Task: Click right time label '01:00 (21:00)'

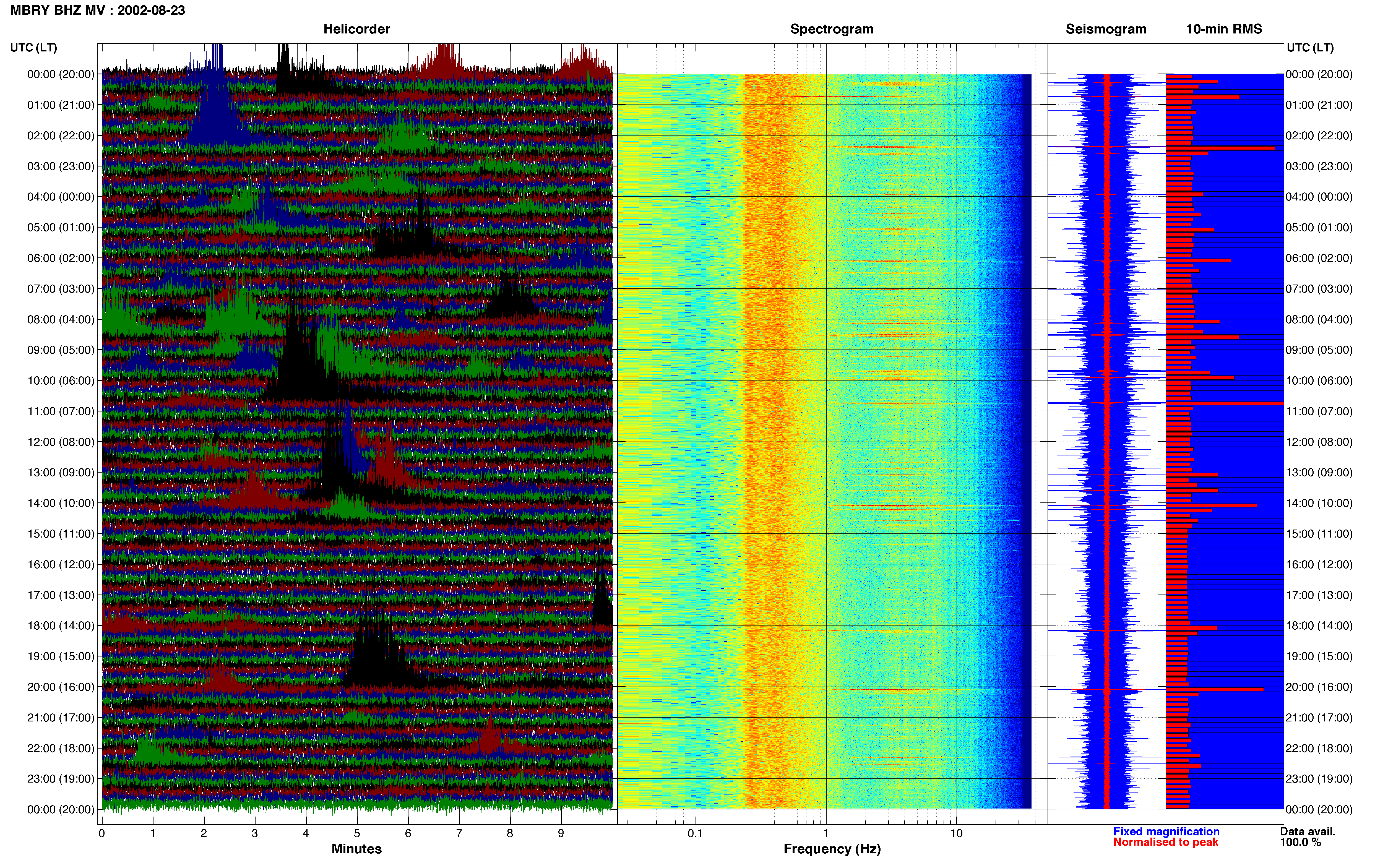Action: pos(1319,105)
